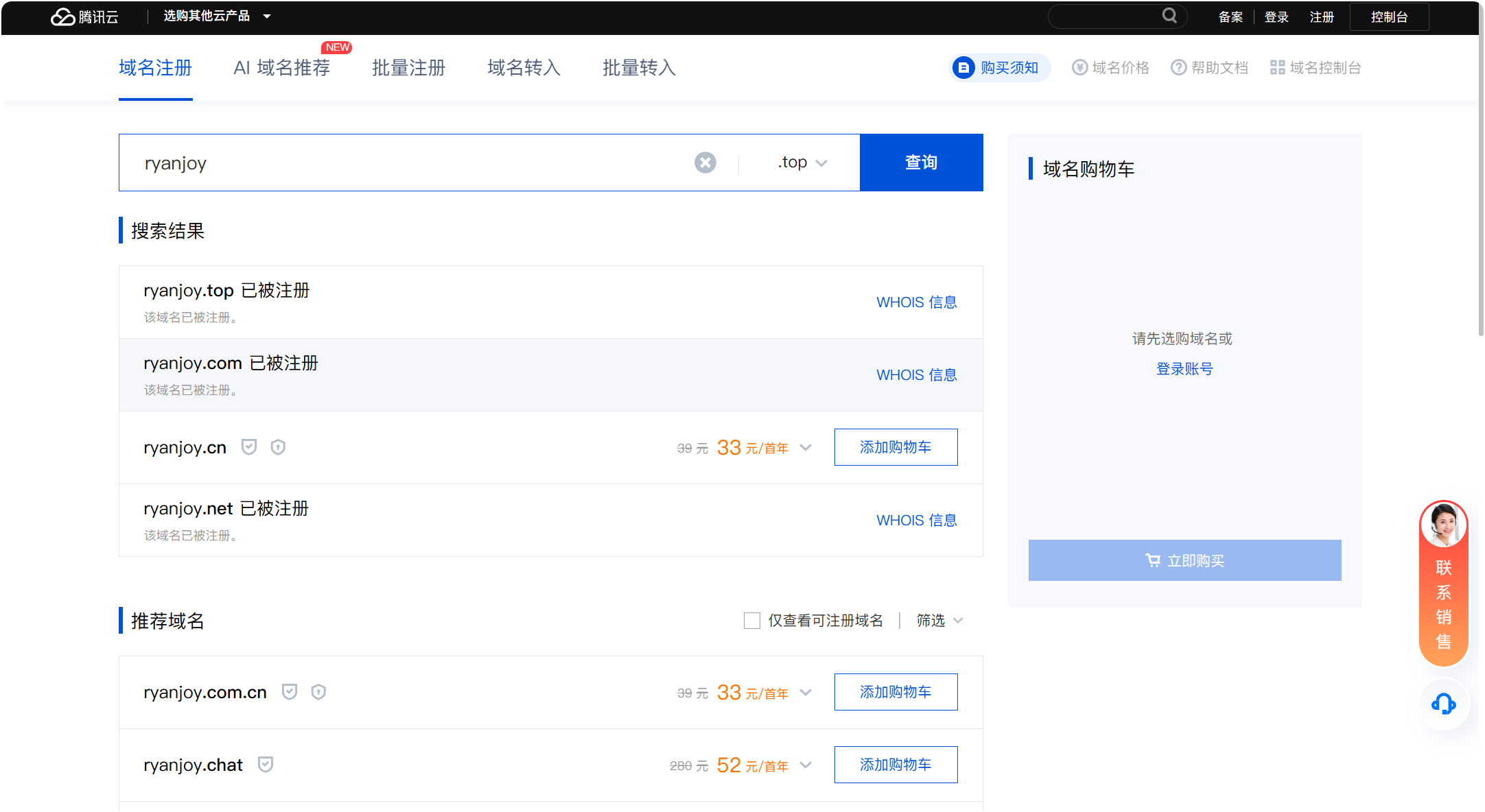Click the 查询 search button
Screen dimensions: 1485x812
(x=921, y=163)
